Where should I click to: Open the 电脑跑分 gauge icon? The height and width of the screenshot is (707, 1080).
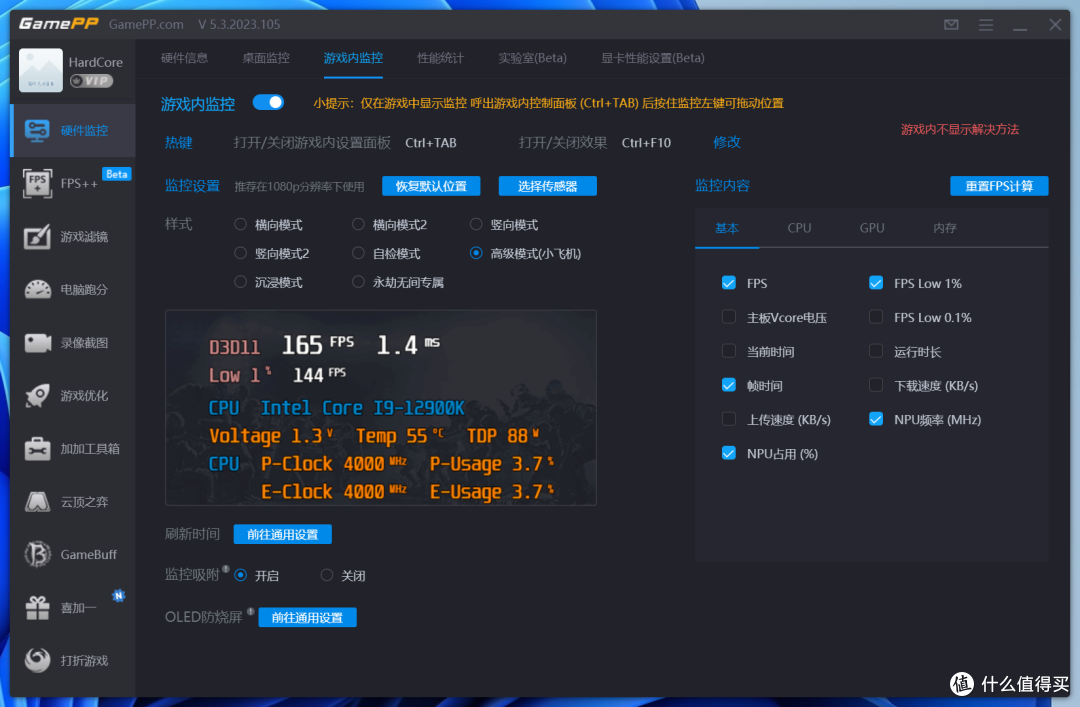pos(37,289)
